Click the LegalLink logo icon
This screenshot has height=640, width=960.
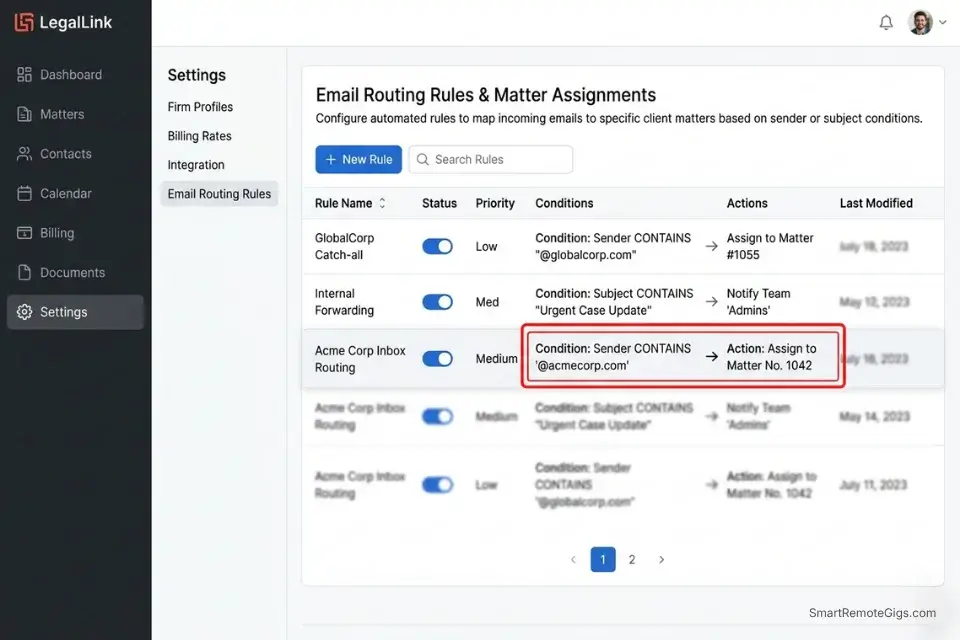point(24,22)
